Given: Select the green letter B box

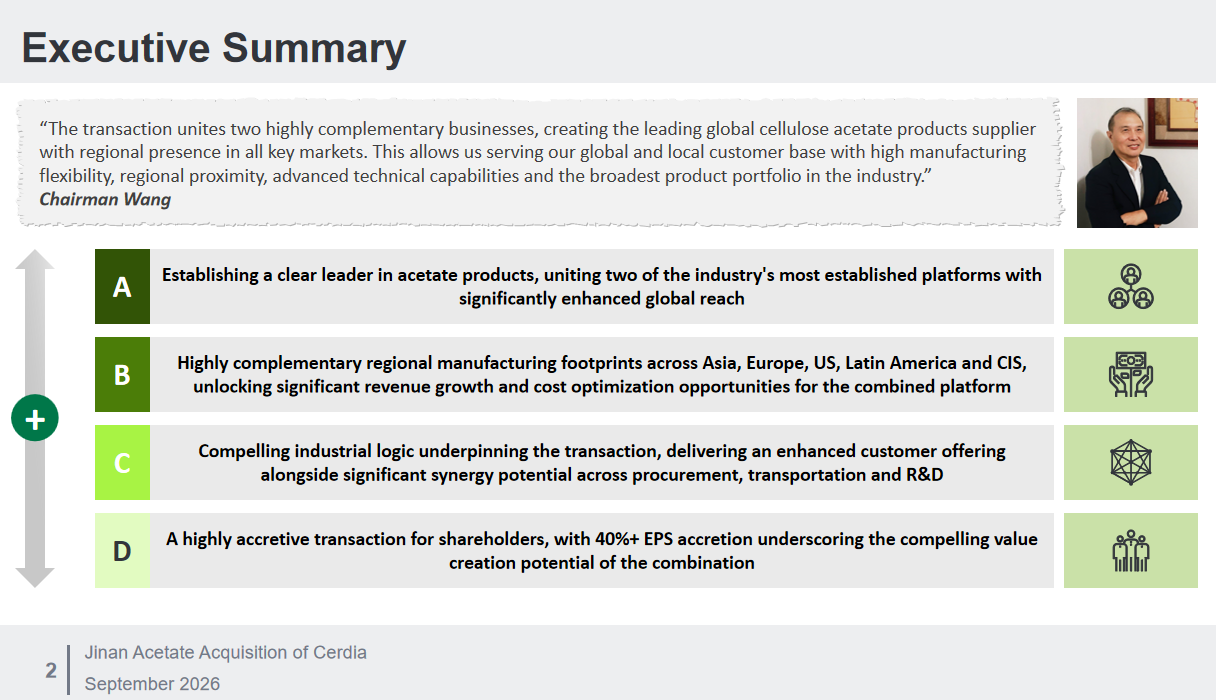Looking at the screenshot, I should click(122, 374).
